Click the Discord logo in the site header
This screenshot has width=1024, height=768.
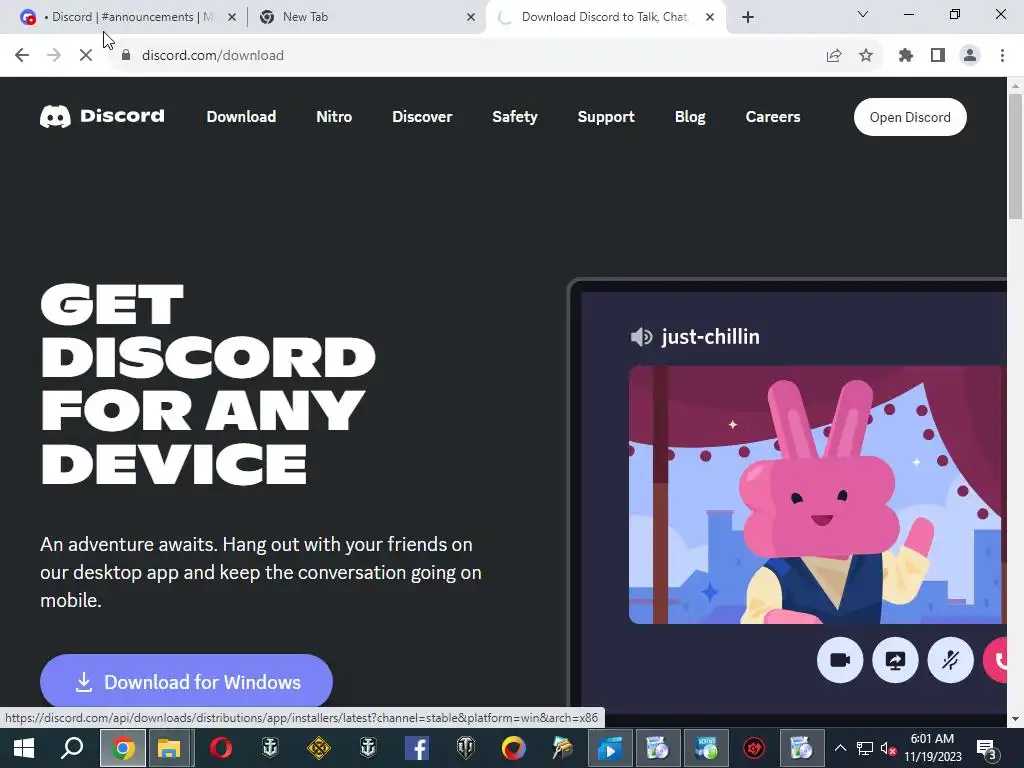[x=102, y=116]
